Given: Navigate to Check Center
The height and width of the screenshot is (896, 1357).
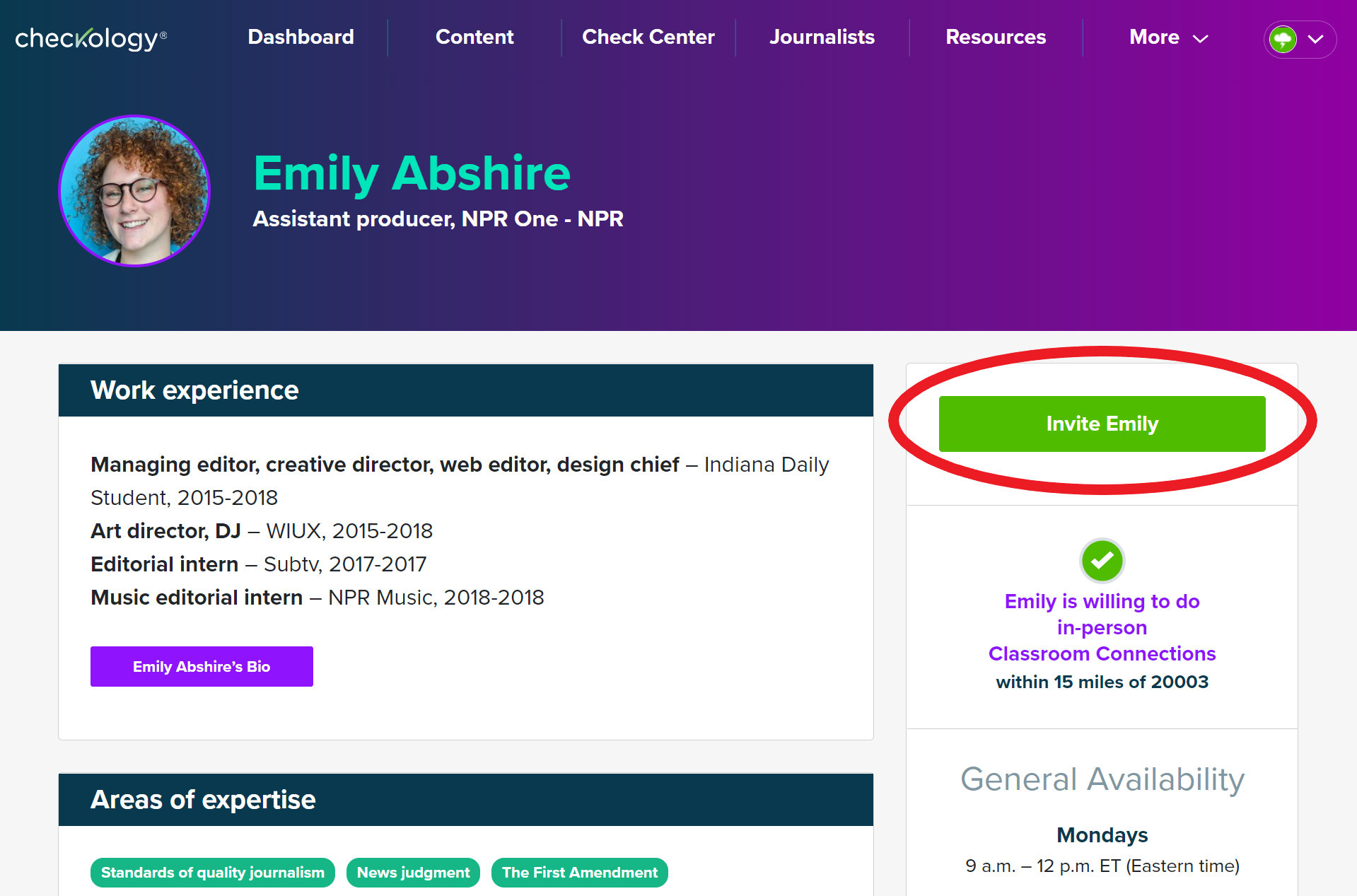Looking at the screenshot, I should pos(648,37).
